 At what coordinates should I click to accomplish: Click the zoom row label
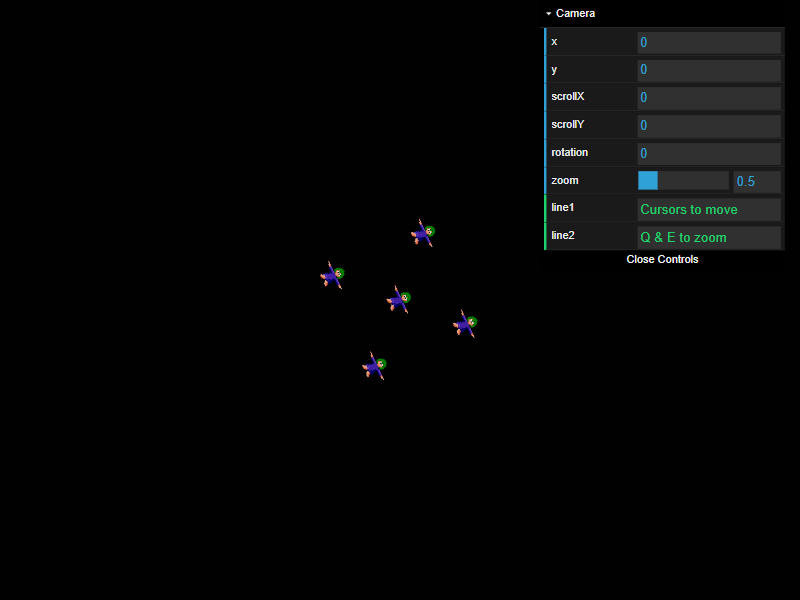pyautogui.click(x=563, y=180)
